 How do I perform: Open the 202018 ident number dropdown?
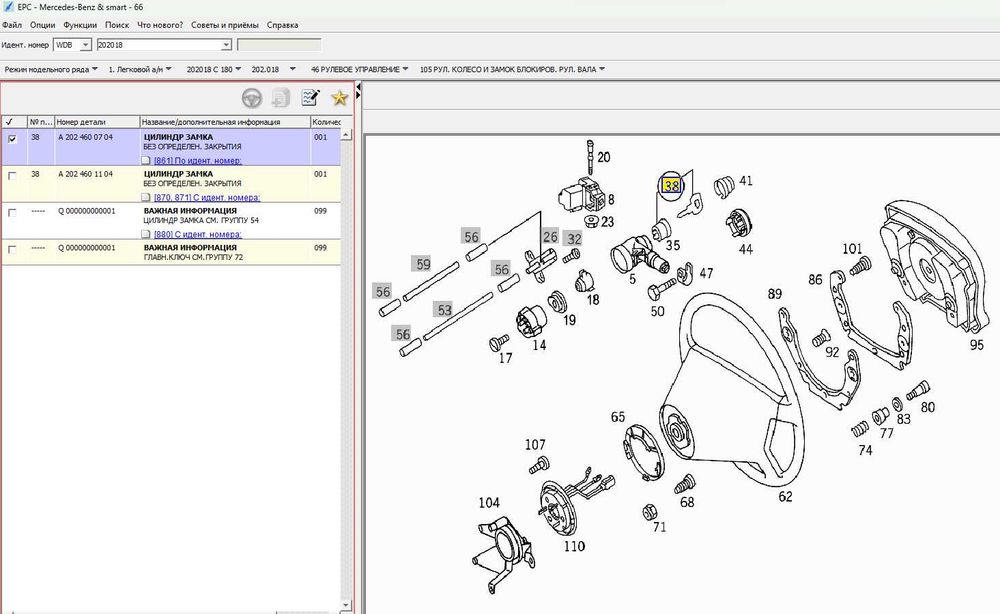(x=226, y=45)
